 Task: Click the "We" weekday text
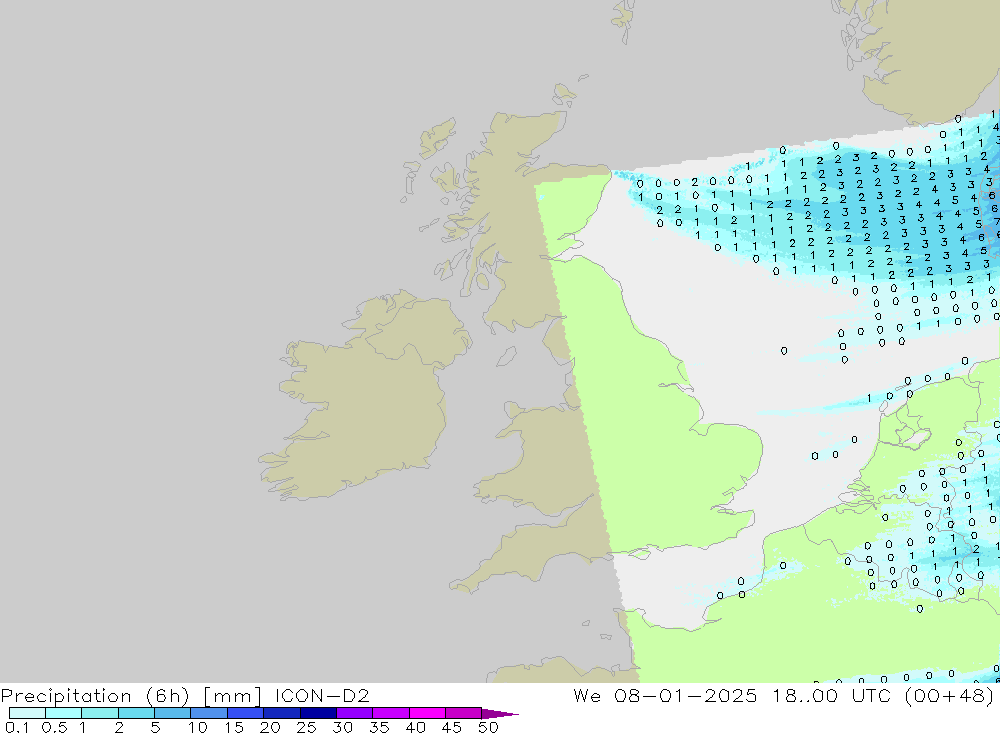[587, 695]
